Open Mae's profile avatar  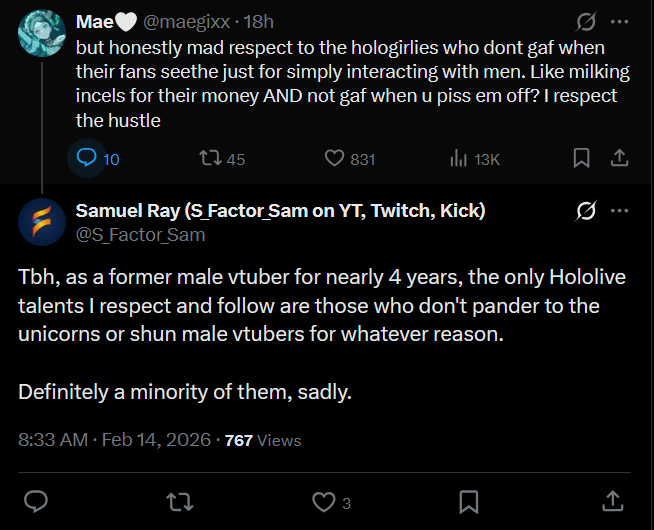(40, 36)
